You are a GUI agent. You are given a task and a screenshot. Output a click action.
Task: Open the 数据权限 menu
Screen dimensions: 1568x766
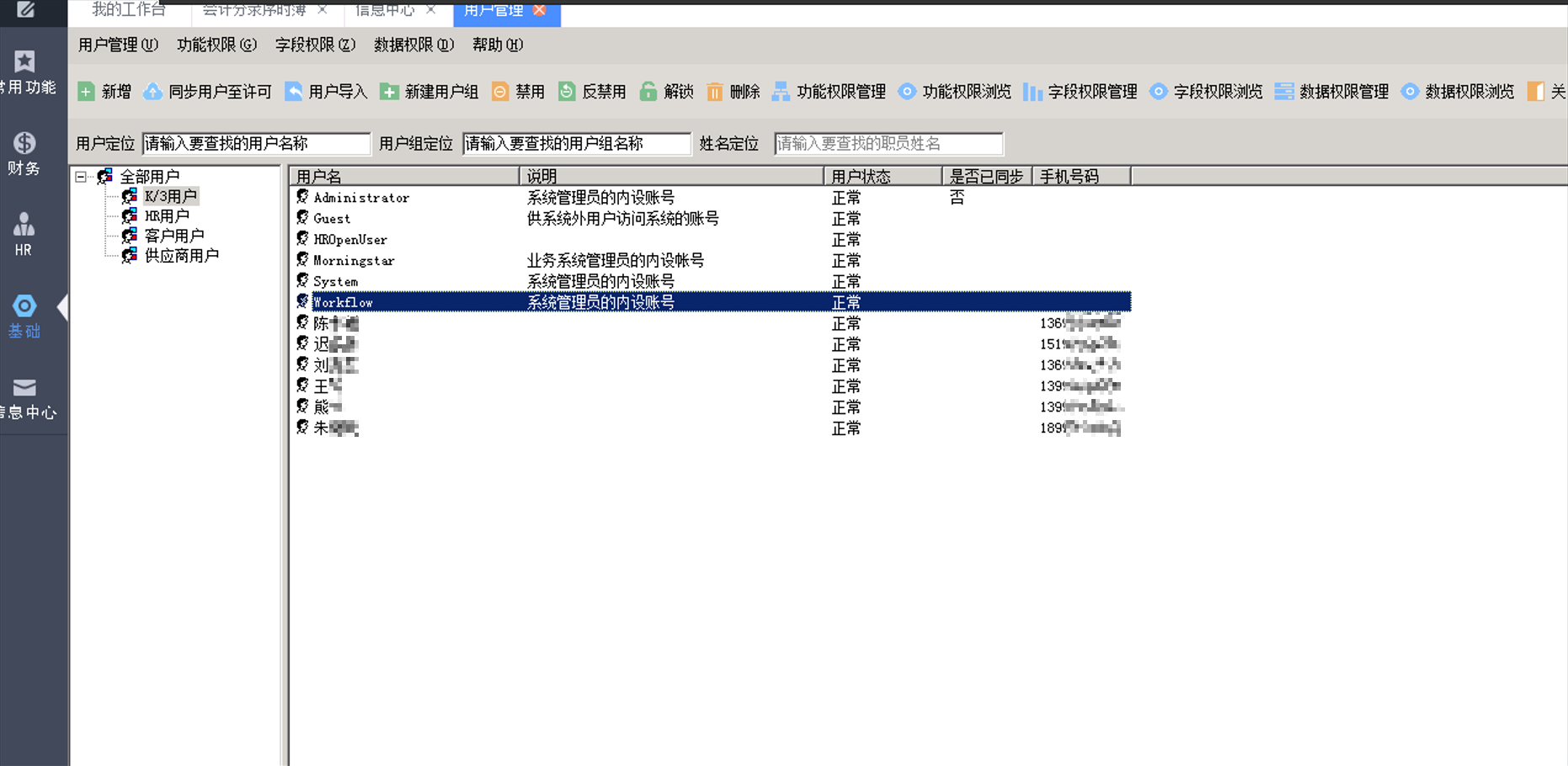point(413,45)
